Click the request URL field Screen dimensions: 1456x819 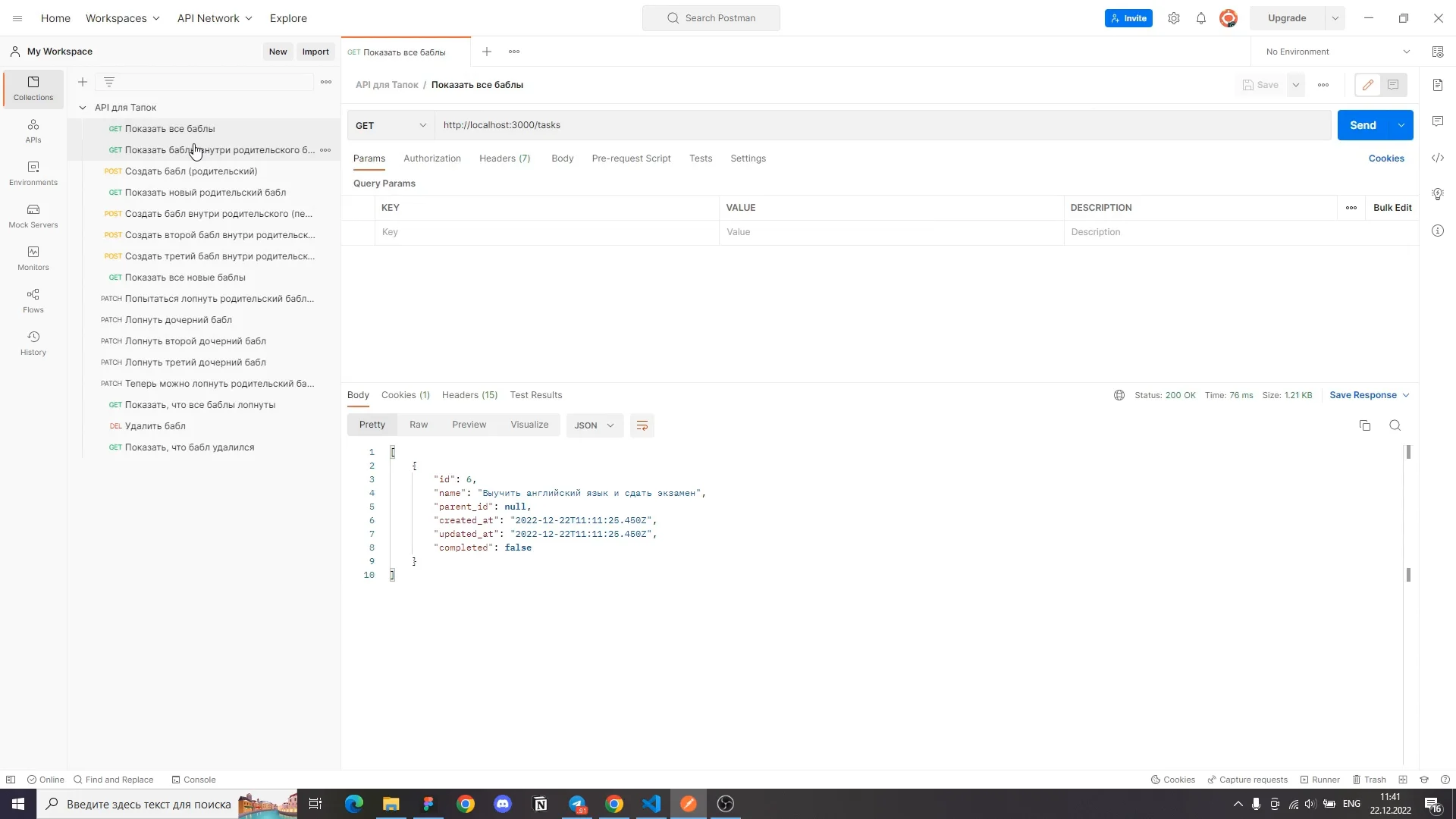coord(883,125)
